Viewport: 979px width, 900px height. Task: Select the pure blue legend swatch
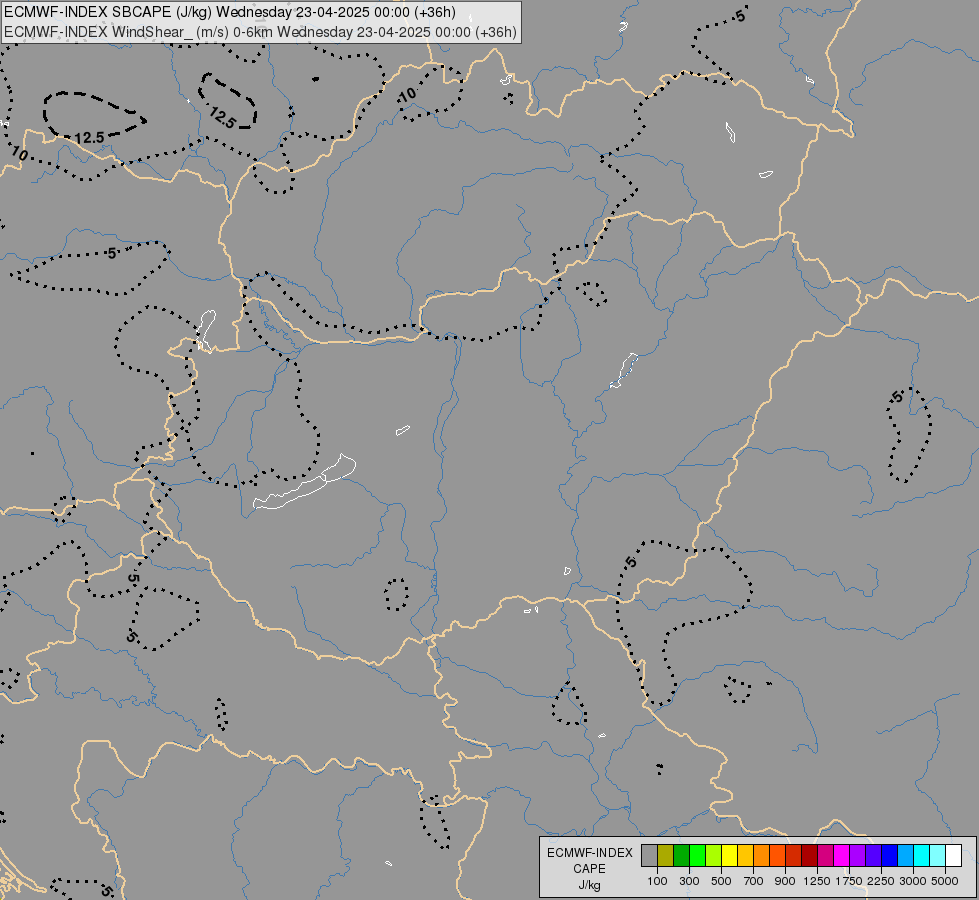[890, 856]
